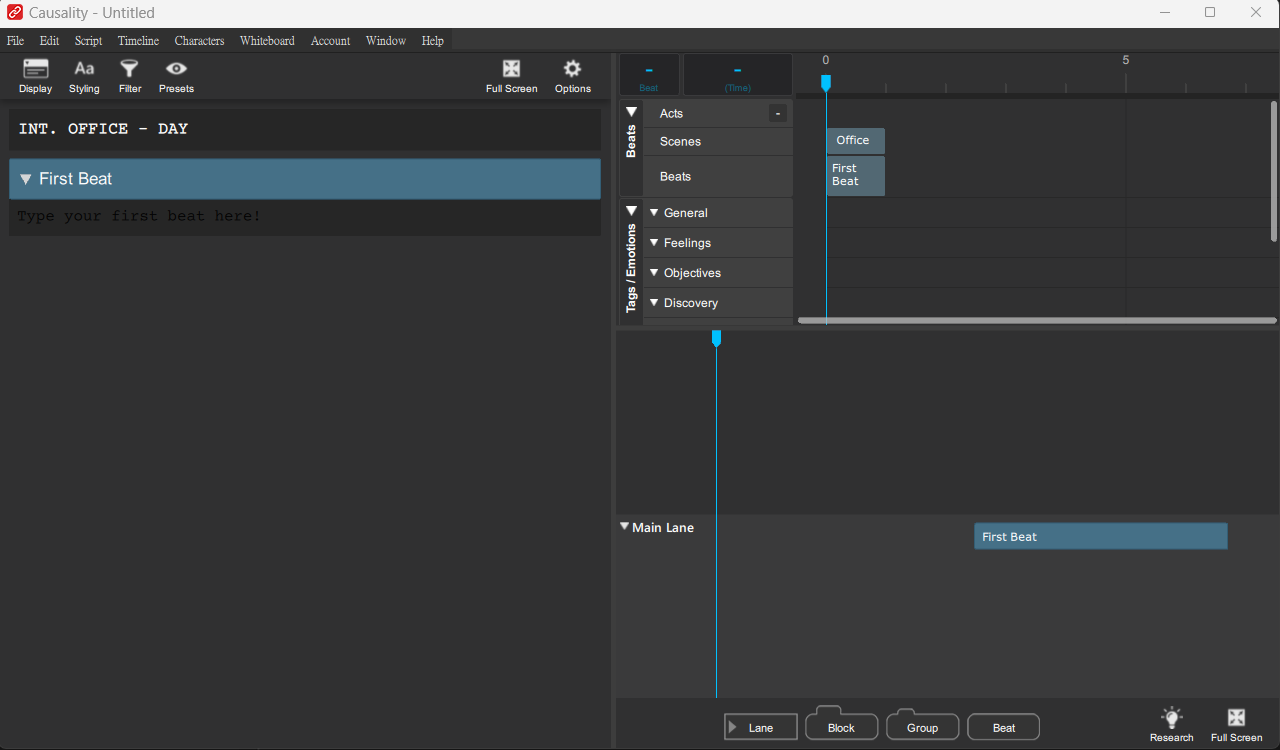
Task: Collapse the Main Lane triangle
Action: 625,526
